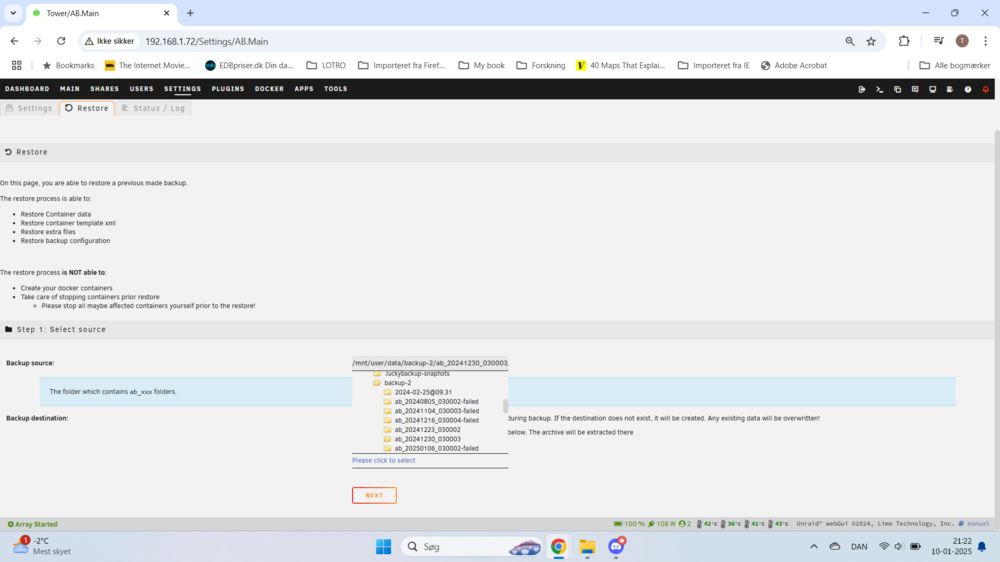The width and height of the screenshot is (1000, 562).
Task: Select the Restore tab
Action: coord(87,108)
